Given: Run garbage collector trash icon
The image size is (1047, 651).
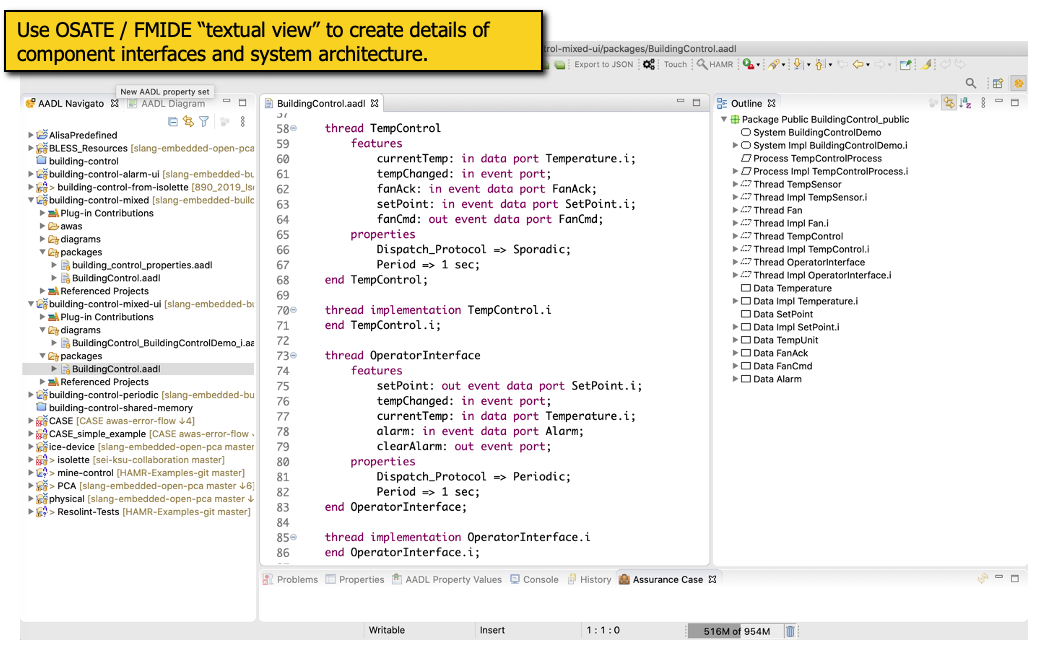Looking at the screenshot, I should 790,631.
